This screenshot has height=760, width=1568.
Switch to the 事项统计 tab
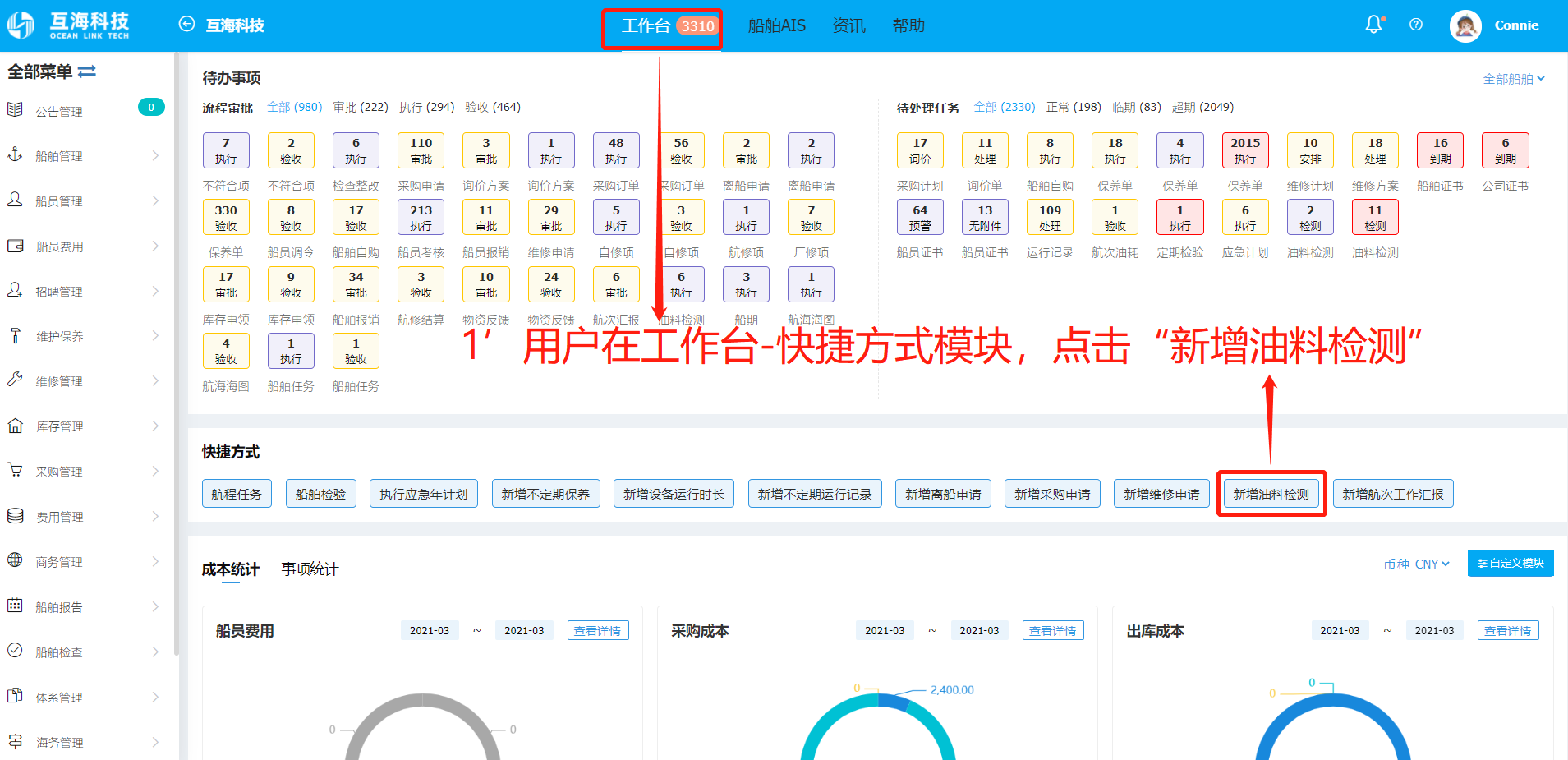click(310, 569)
